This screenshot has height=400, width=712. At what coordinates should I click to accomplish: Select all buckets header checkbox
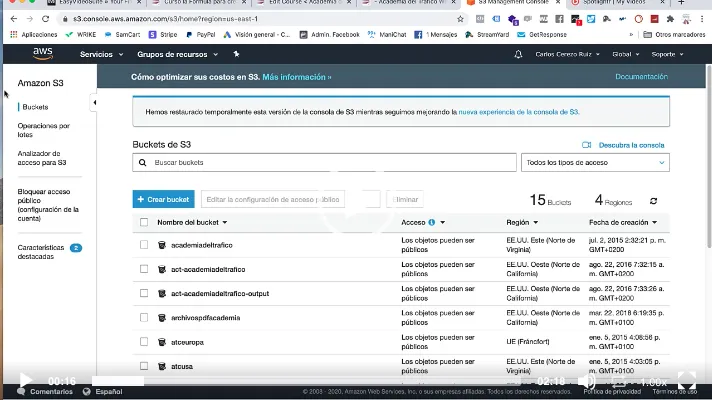[x=144, y=222]
